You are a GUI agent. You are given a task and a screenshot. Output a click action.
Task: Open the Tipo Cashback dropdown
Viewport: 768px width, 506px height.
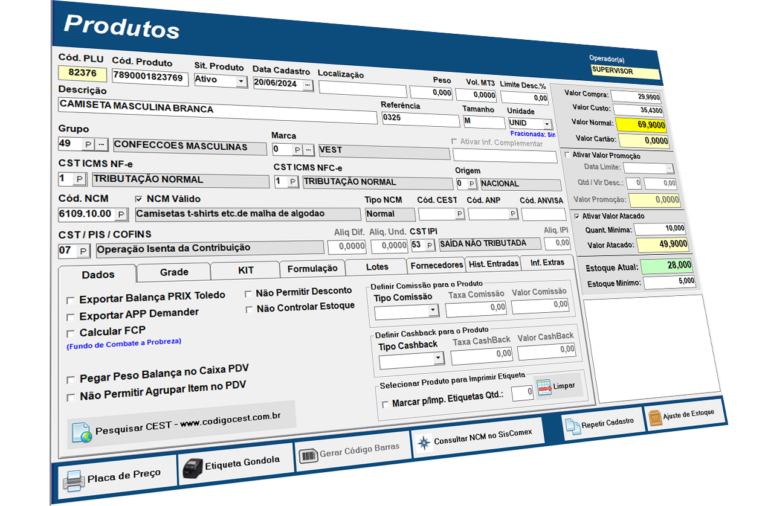click(x=438, y=359)
